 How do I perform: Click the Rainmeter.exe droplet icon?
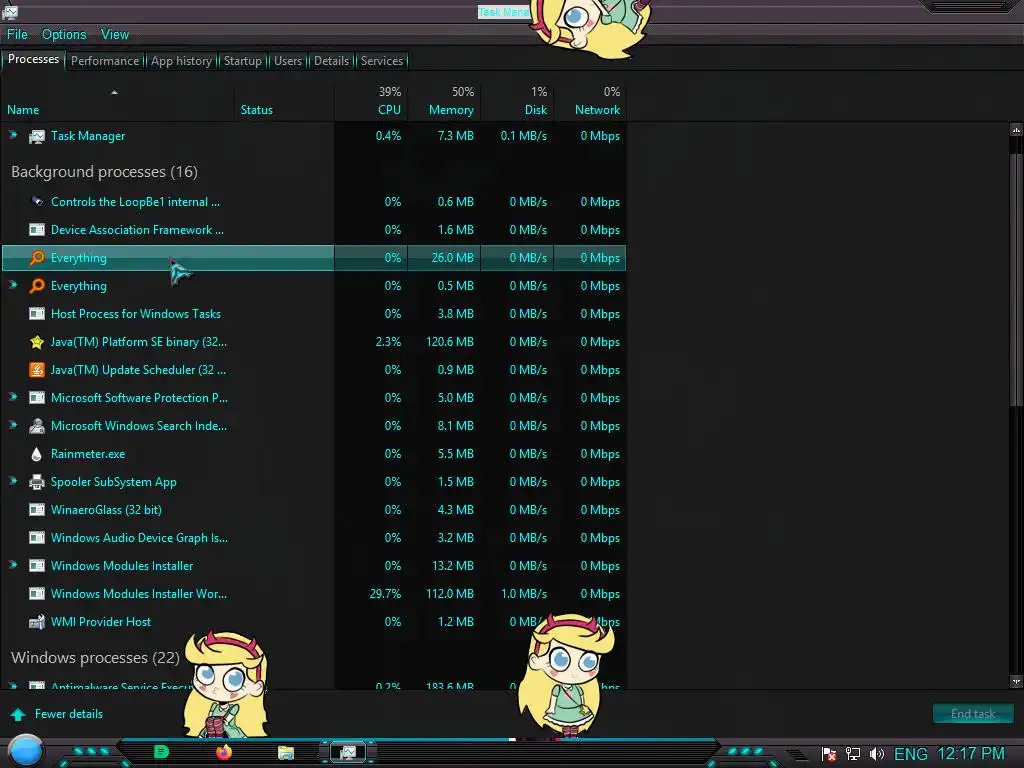tap(37, 454)
